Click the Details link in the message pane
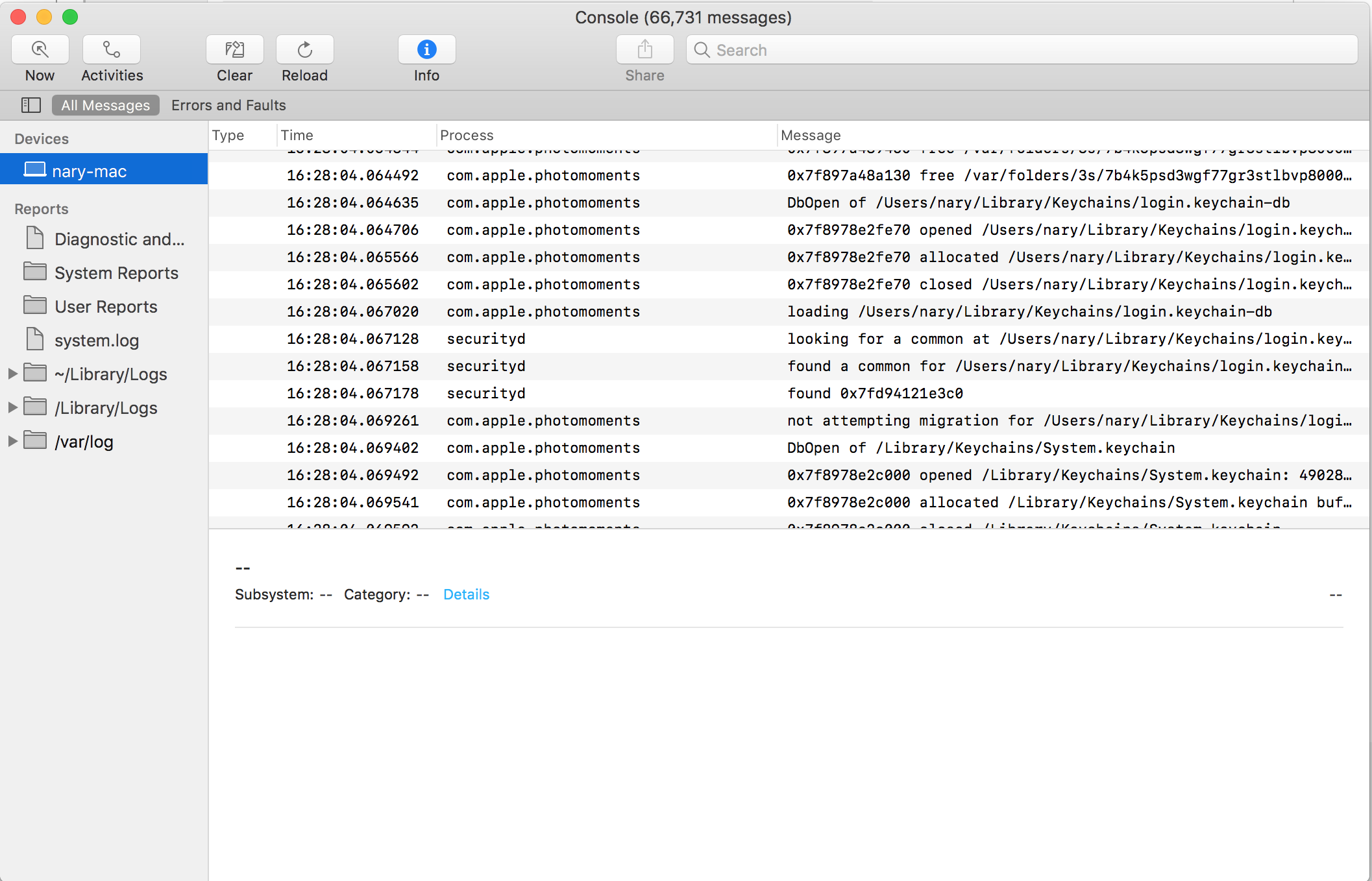Screen dimensions: 1372x881 coord(466,594)
